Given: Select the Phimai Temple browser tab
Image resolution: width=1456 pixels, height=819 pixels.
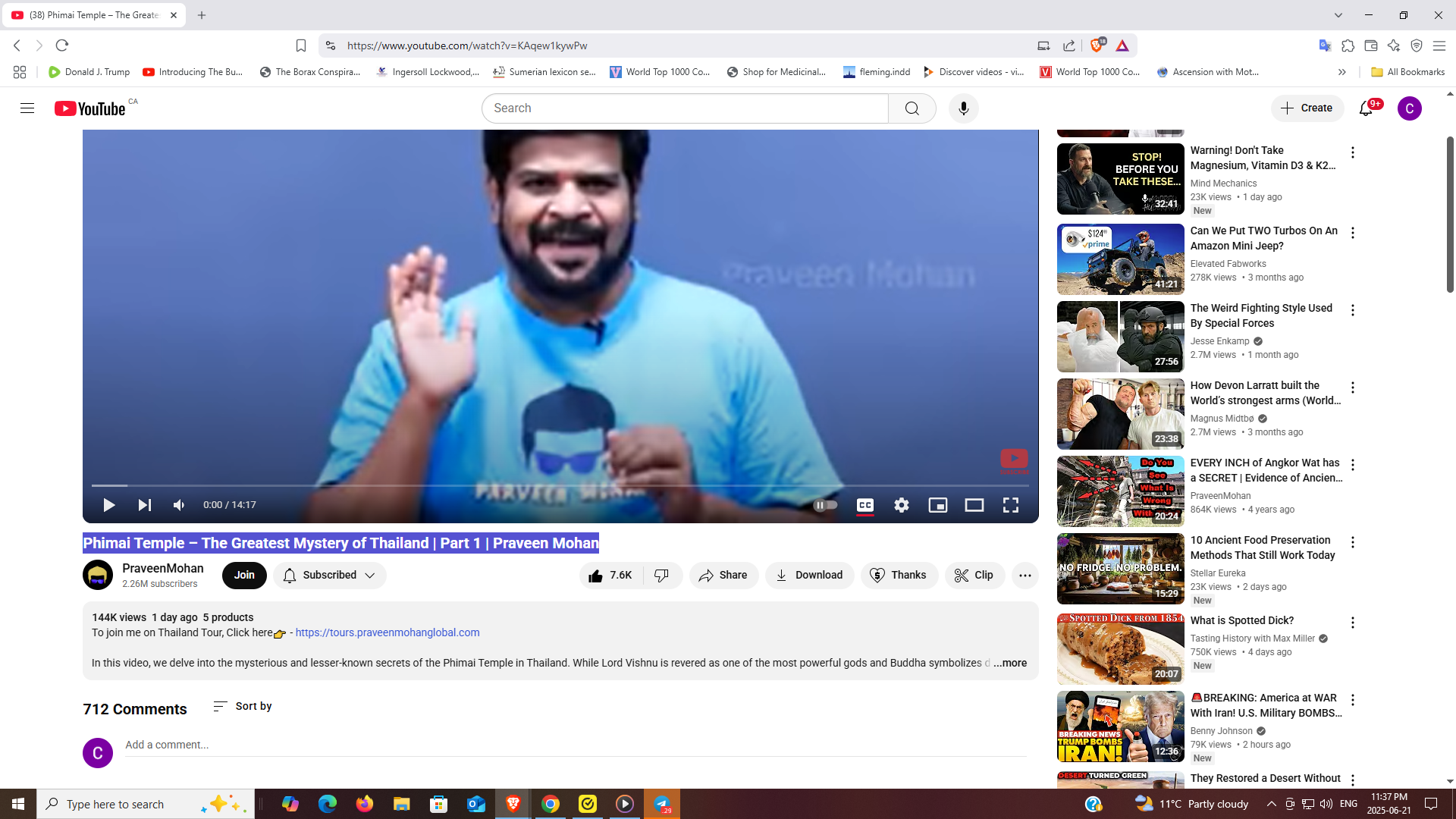Looking at the screenshot, I should [94, 15].
